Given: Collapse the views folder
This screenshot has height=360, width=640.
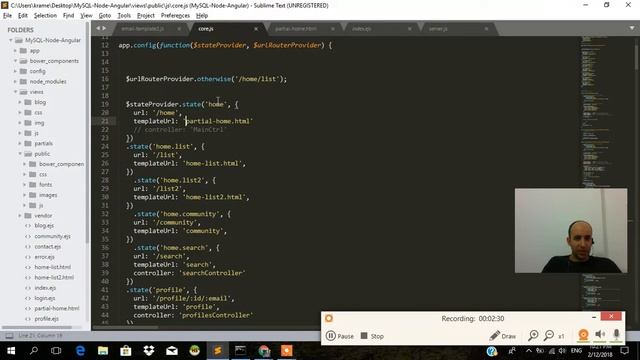Looking at the screenshot, I should [x=16, y=92].
